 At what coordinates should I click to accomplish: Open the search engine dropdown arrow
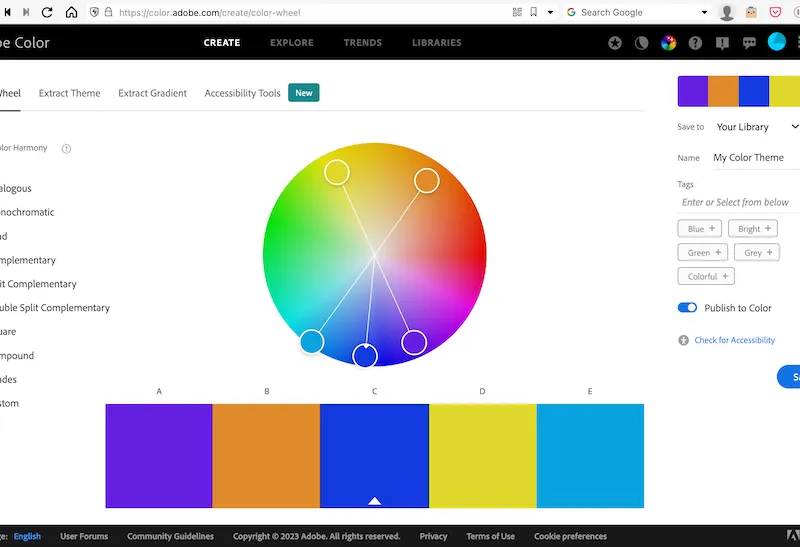pos(704,12)
